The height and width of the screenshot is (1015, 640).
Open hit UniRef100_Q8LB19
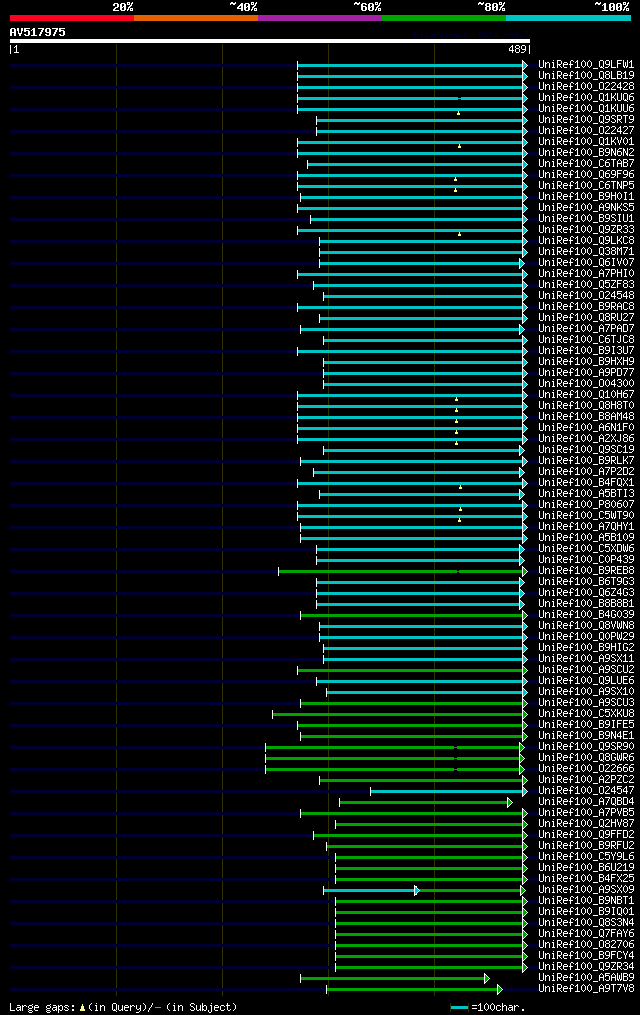click(x=586, y=76)
